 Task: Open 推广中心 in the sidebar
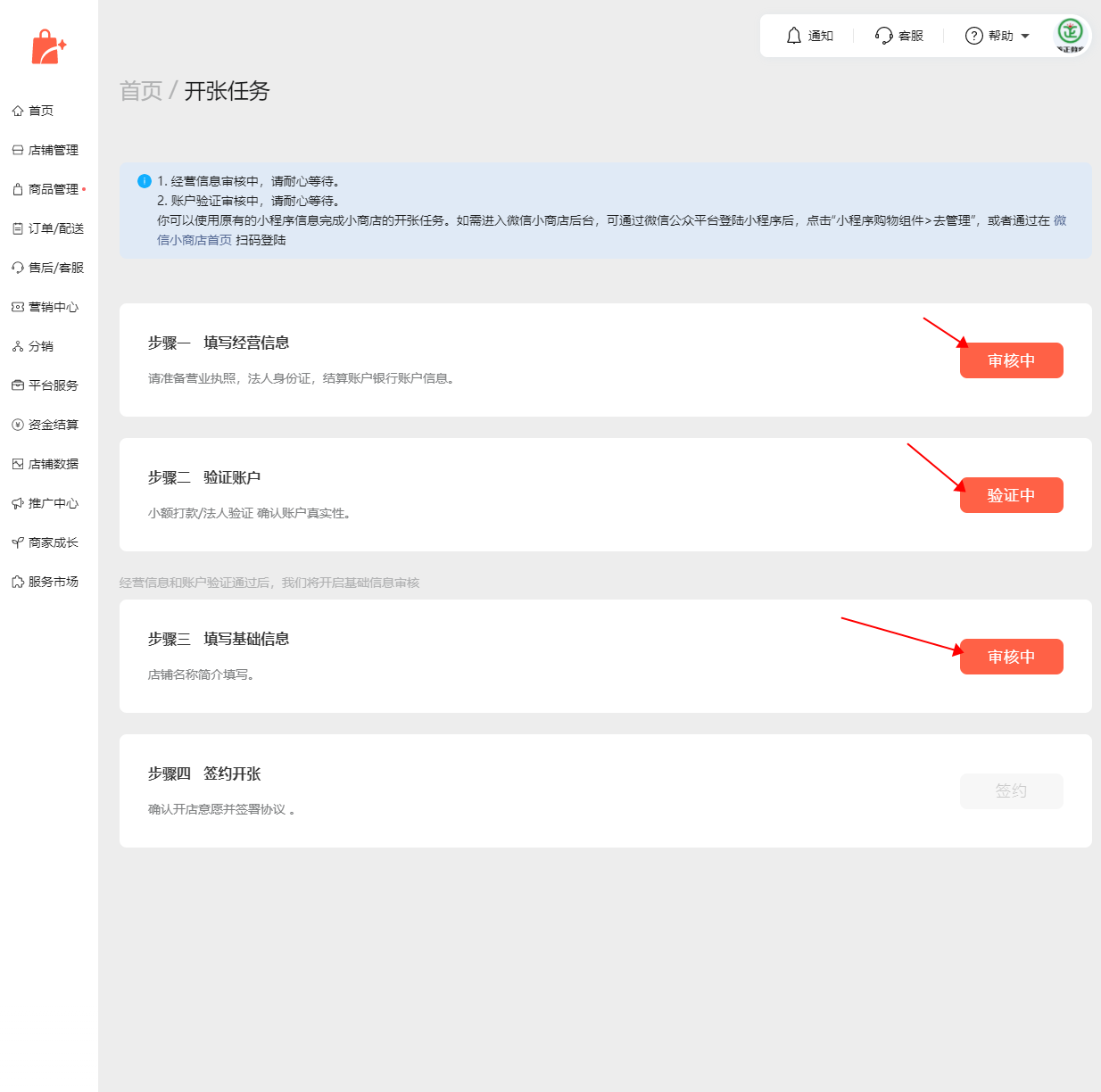(x=54, y=503)
